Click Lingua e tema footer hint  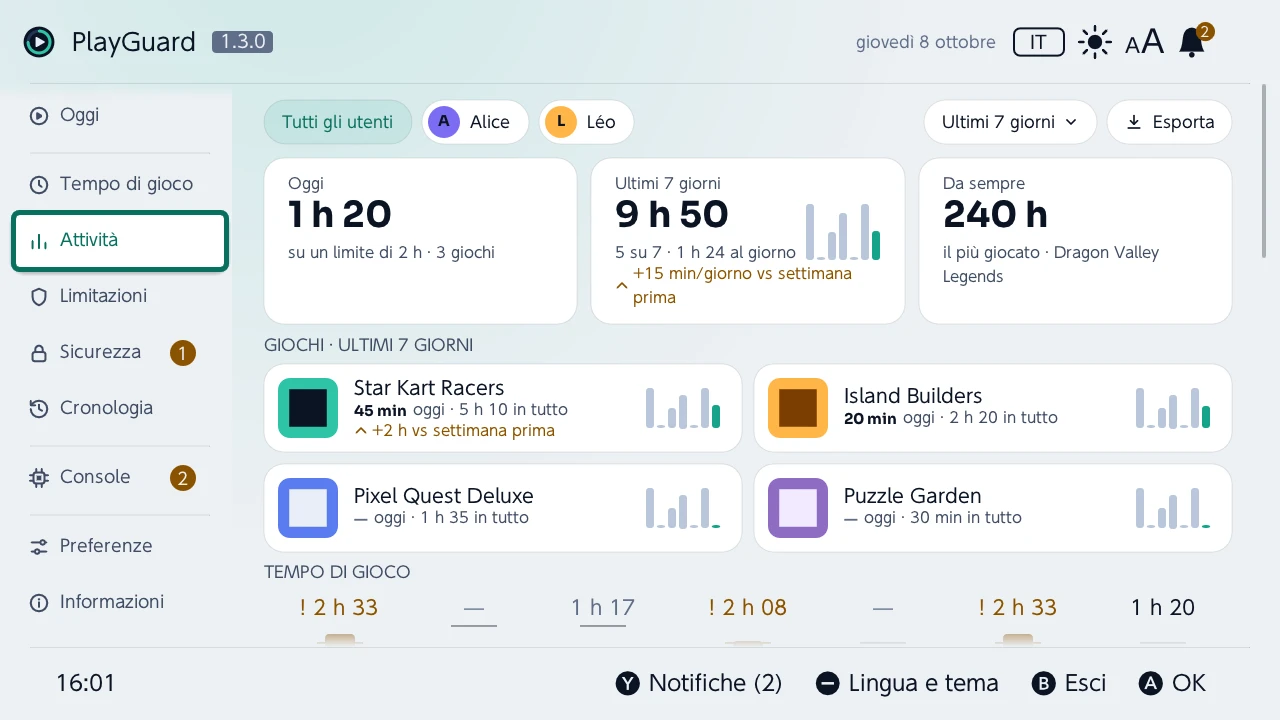(x=907, y=683)
